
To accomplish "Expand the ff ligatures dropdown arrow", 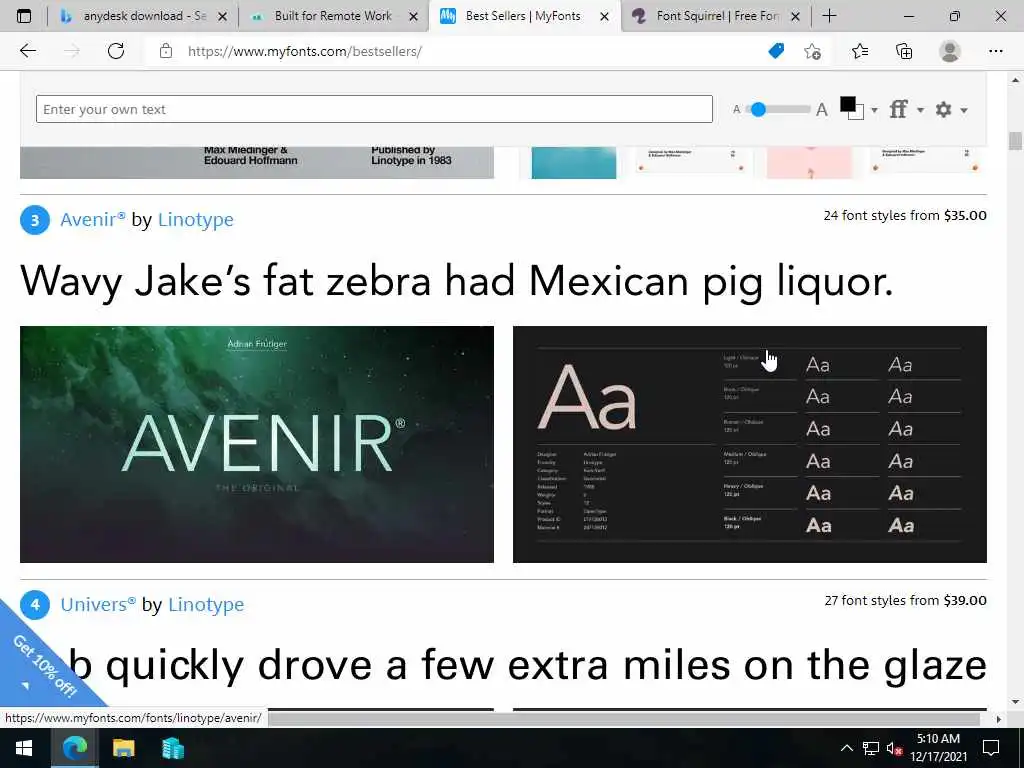I will click(920, 110).
